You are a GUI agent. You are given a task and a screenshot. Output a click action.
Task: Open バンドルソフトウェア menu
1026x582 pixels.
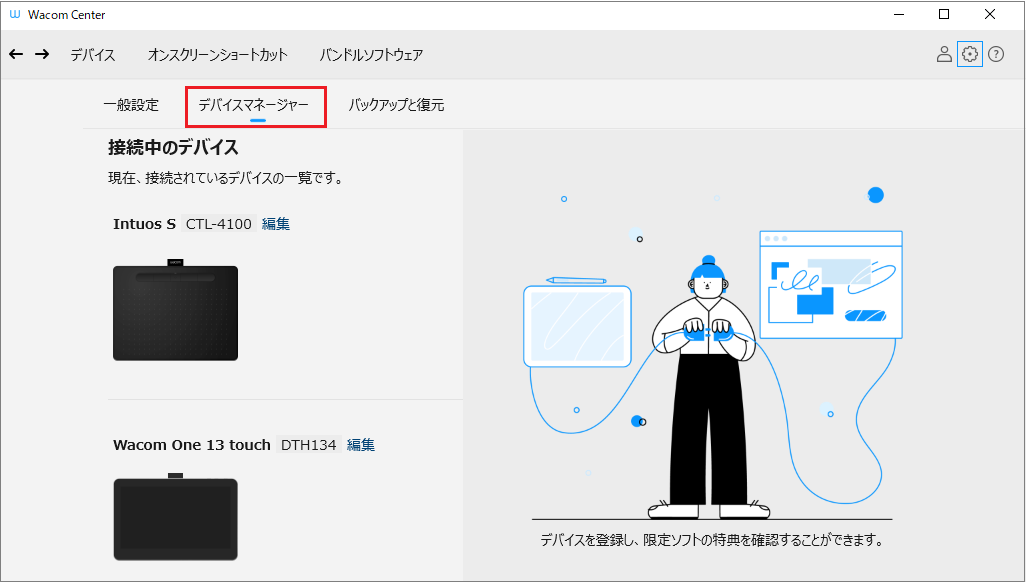click(371, 55)
